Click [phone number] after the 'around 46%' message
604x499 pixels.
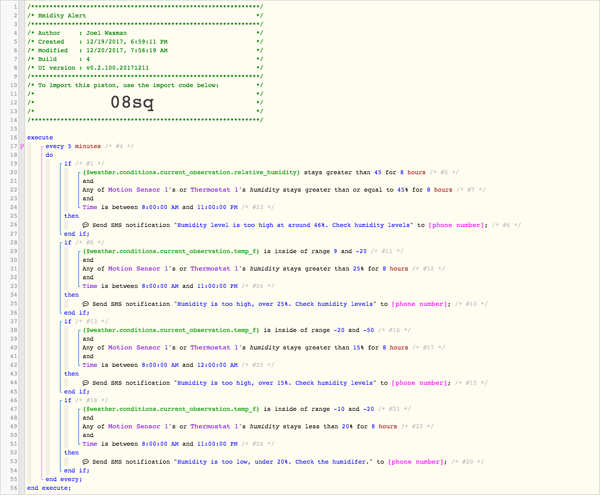456,225
